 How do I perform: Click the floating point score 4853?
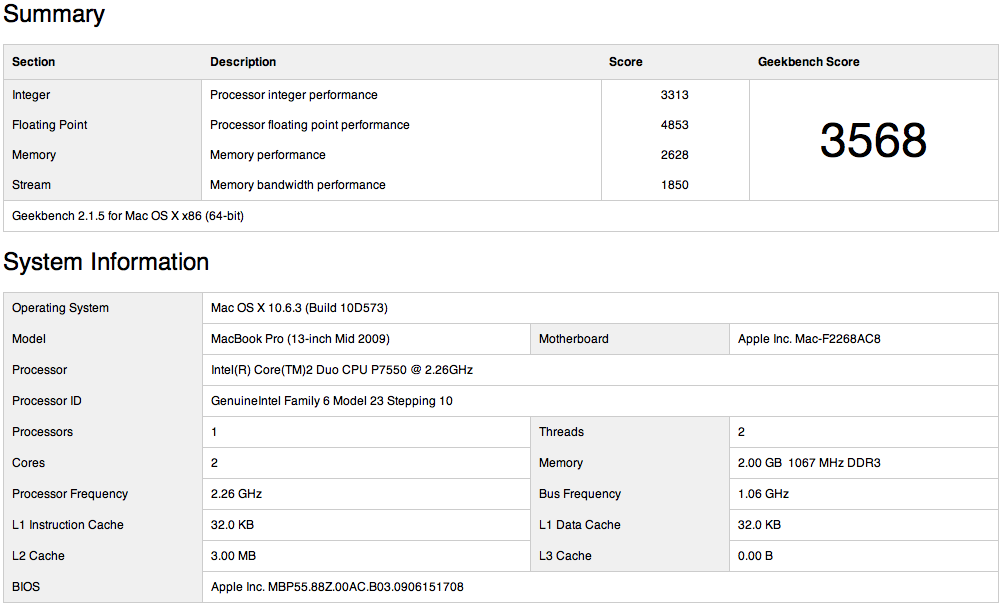[674, 125]
